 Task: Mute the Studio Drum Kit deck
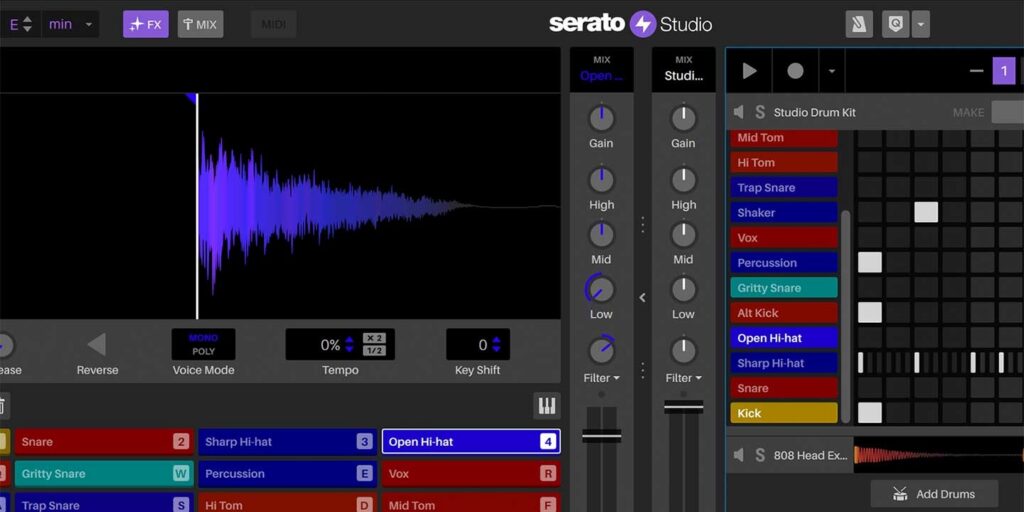pyautogui.click(x=739, y=112)
